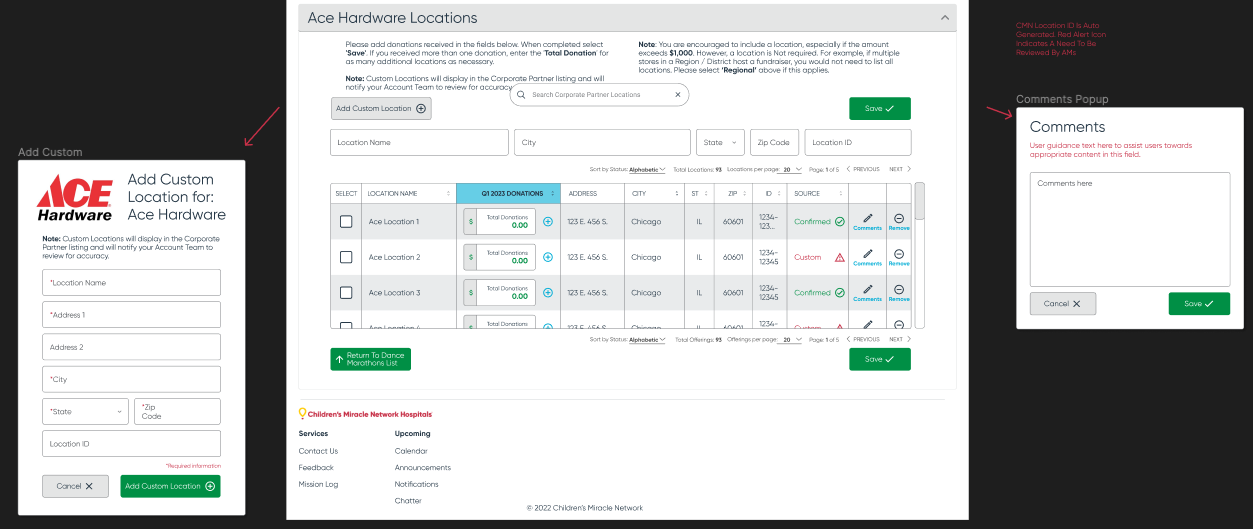Click Save button beside Return To Dance Marathons List
This screenshot has height=529, width=1253.
pos(880,359)
